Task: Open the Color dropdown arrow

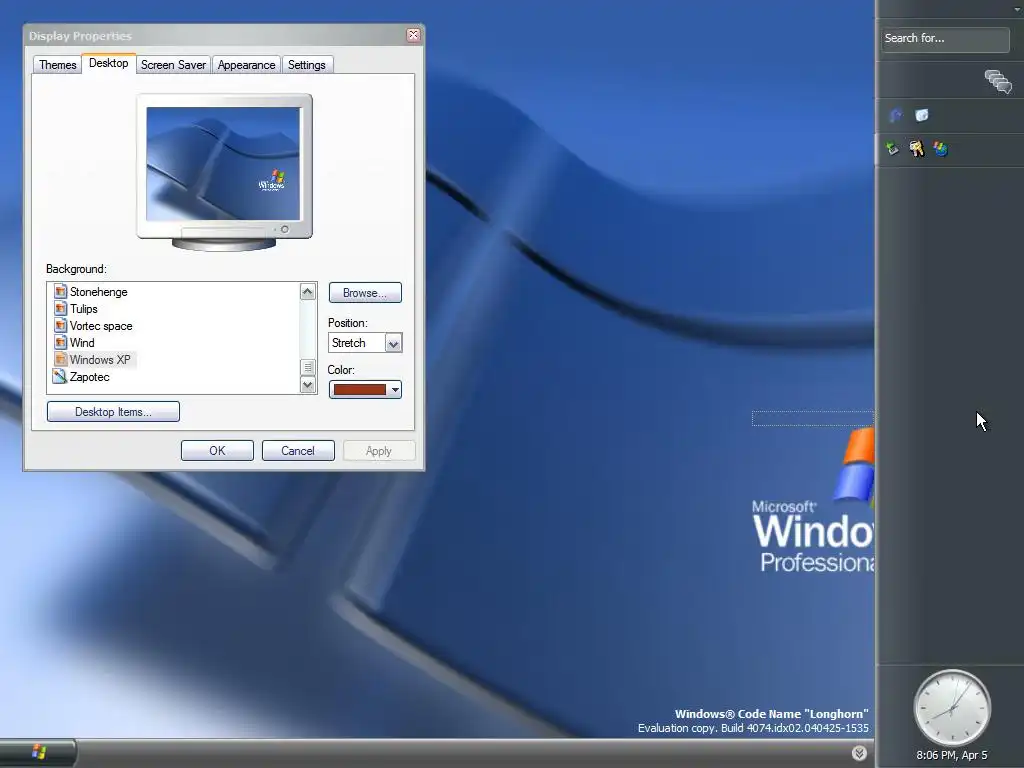Action: [394, 390]
